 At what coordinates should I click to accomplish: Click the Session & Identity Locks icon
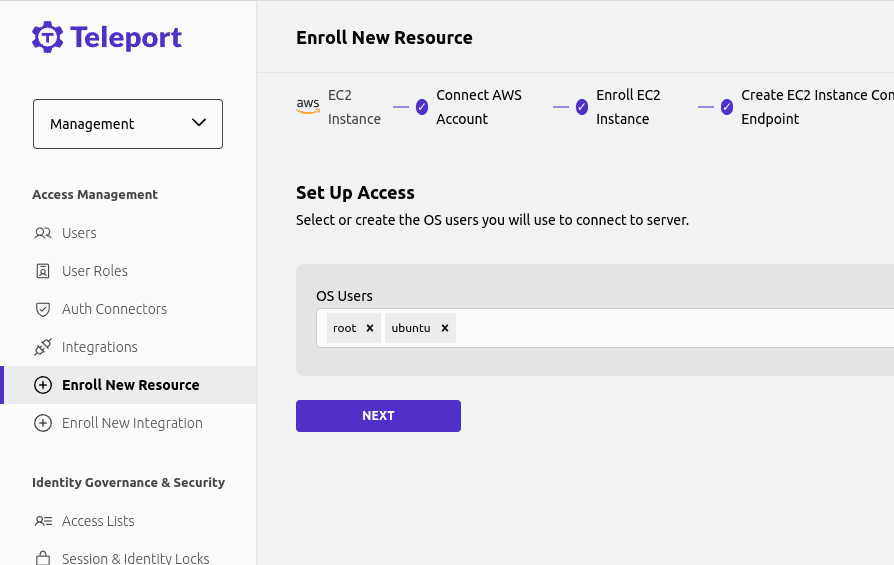coord(43,558)
